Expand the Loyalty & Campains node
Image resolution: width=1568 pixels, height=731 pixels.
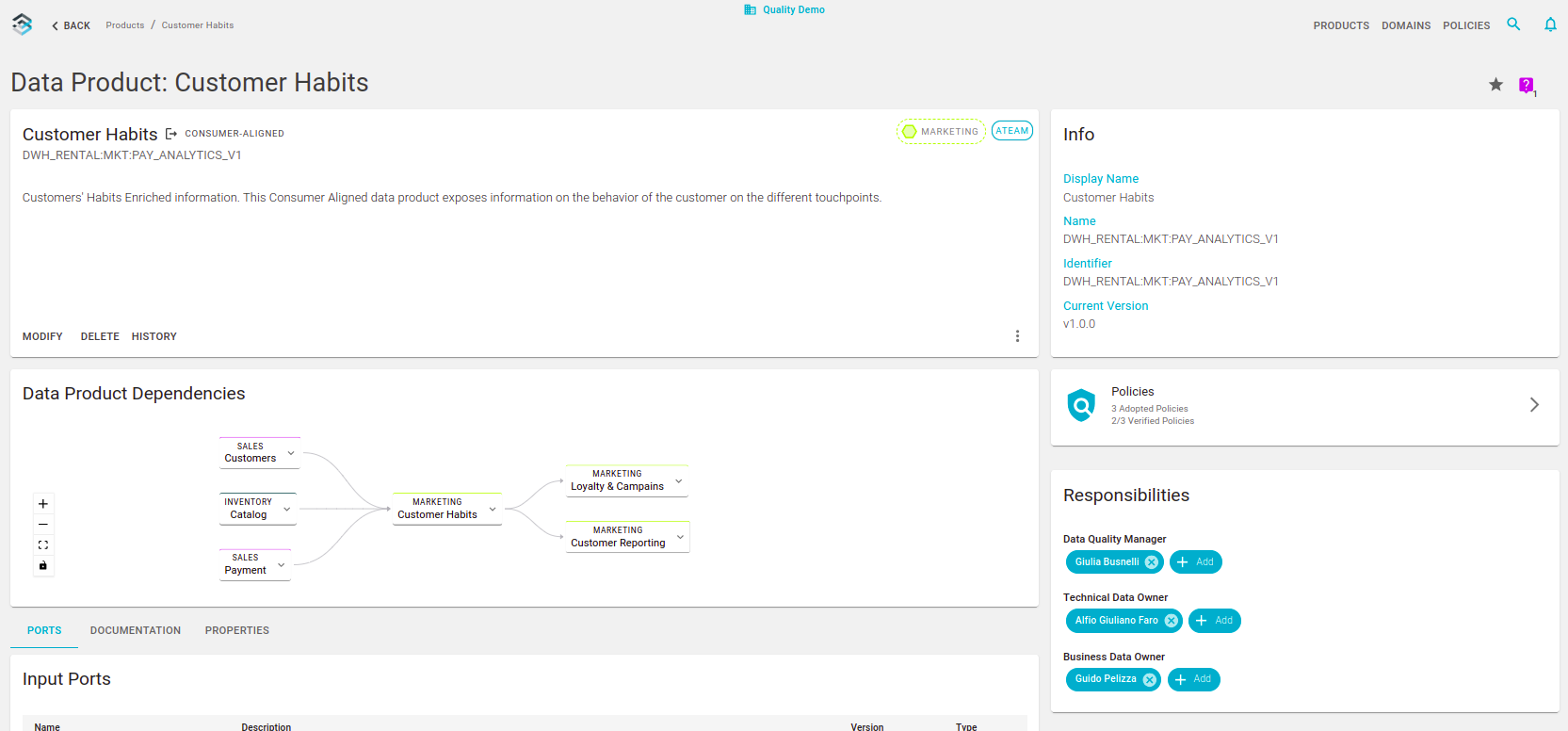pyautogui.click(x=679, y=481)
